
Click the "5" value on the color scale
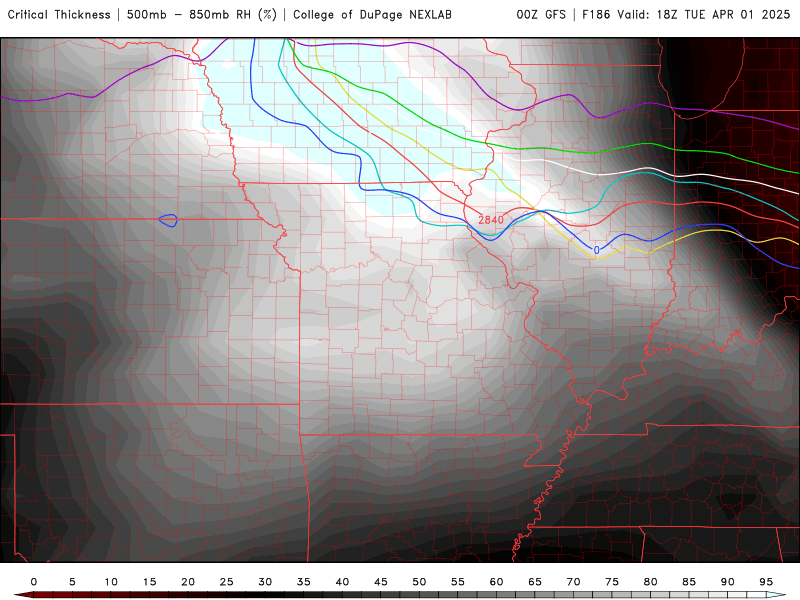pos(72,582)
